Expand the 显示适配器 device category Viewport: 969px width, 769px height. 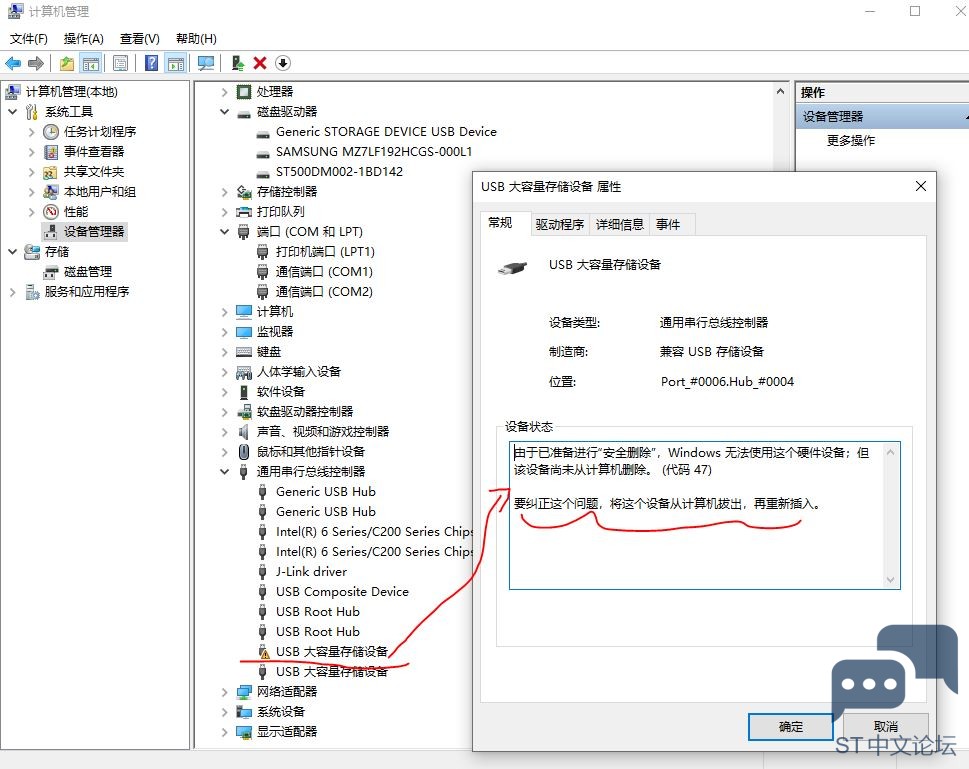(224, 732)
